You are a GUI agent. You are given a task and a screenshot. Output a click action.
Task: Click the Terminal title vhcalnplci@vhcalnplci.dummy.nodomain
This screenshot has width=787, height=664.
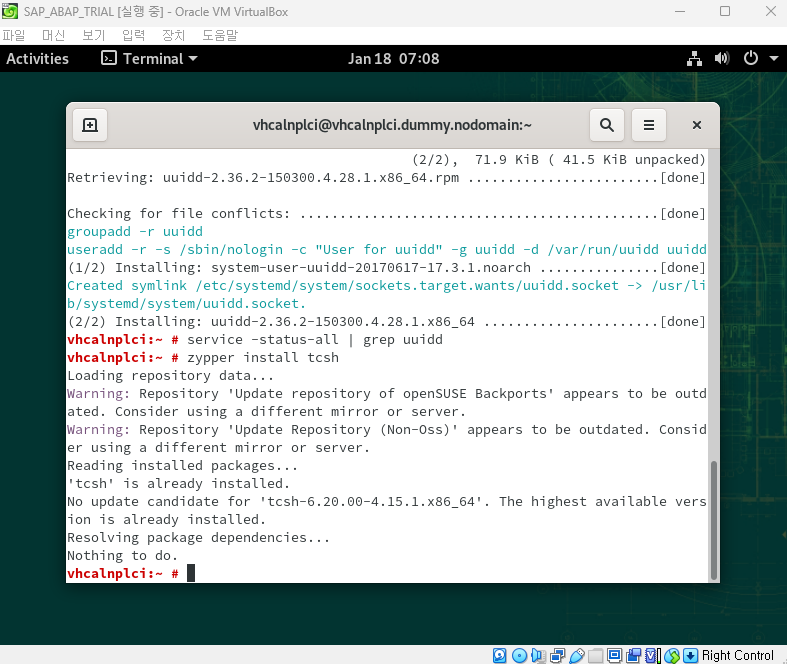coord(392,125)
